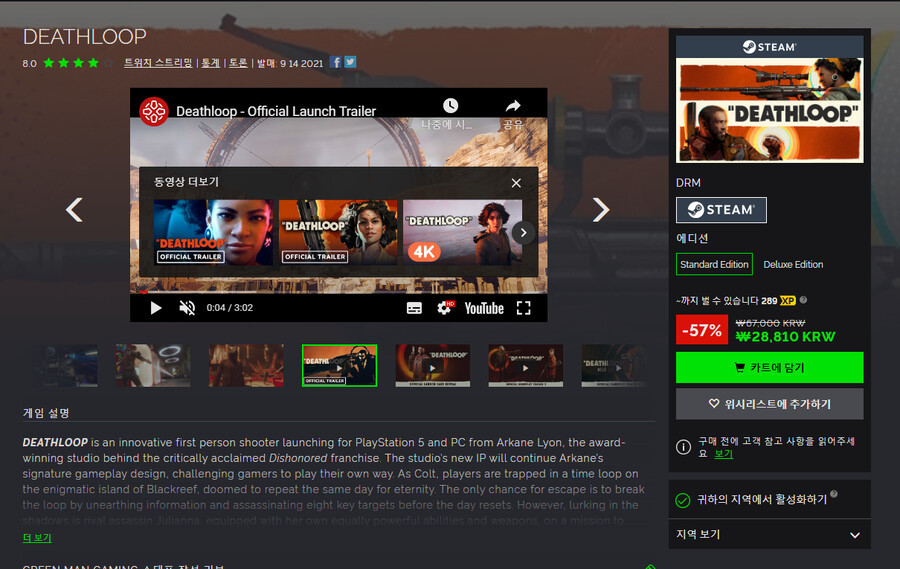Click the Watch Later clock icon

coord(451,106)
